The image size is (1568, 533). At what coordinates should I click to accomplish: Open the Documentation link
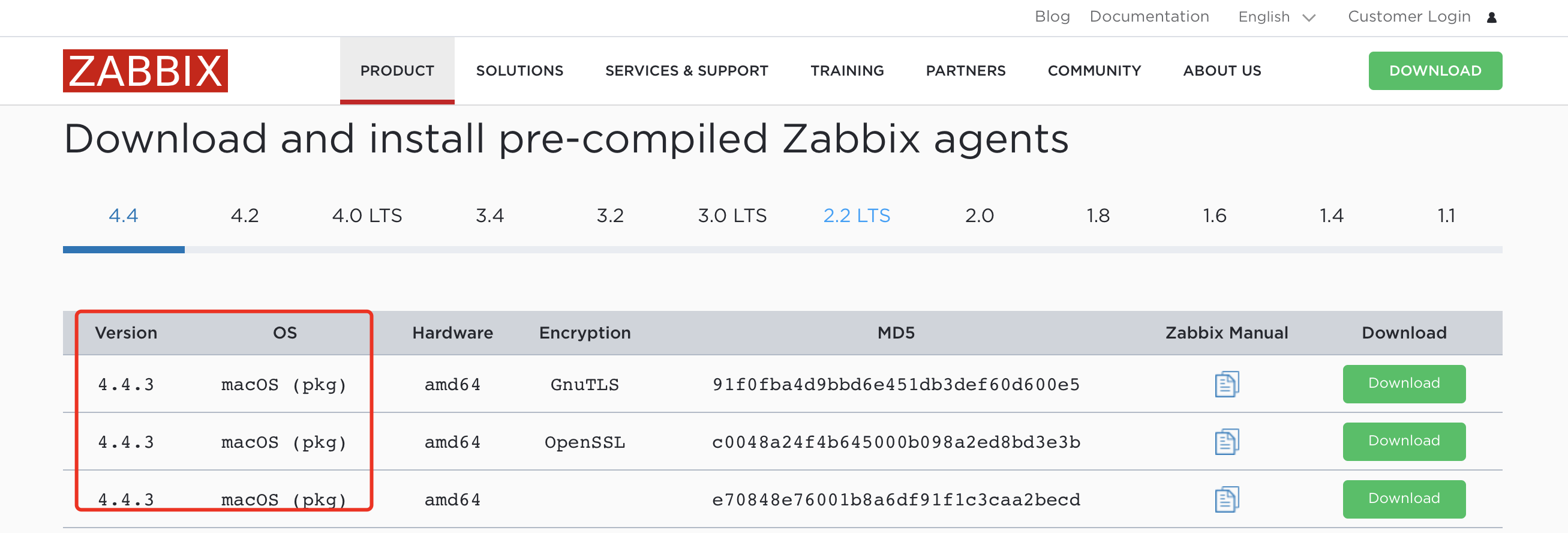click(1149, 17)
